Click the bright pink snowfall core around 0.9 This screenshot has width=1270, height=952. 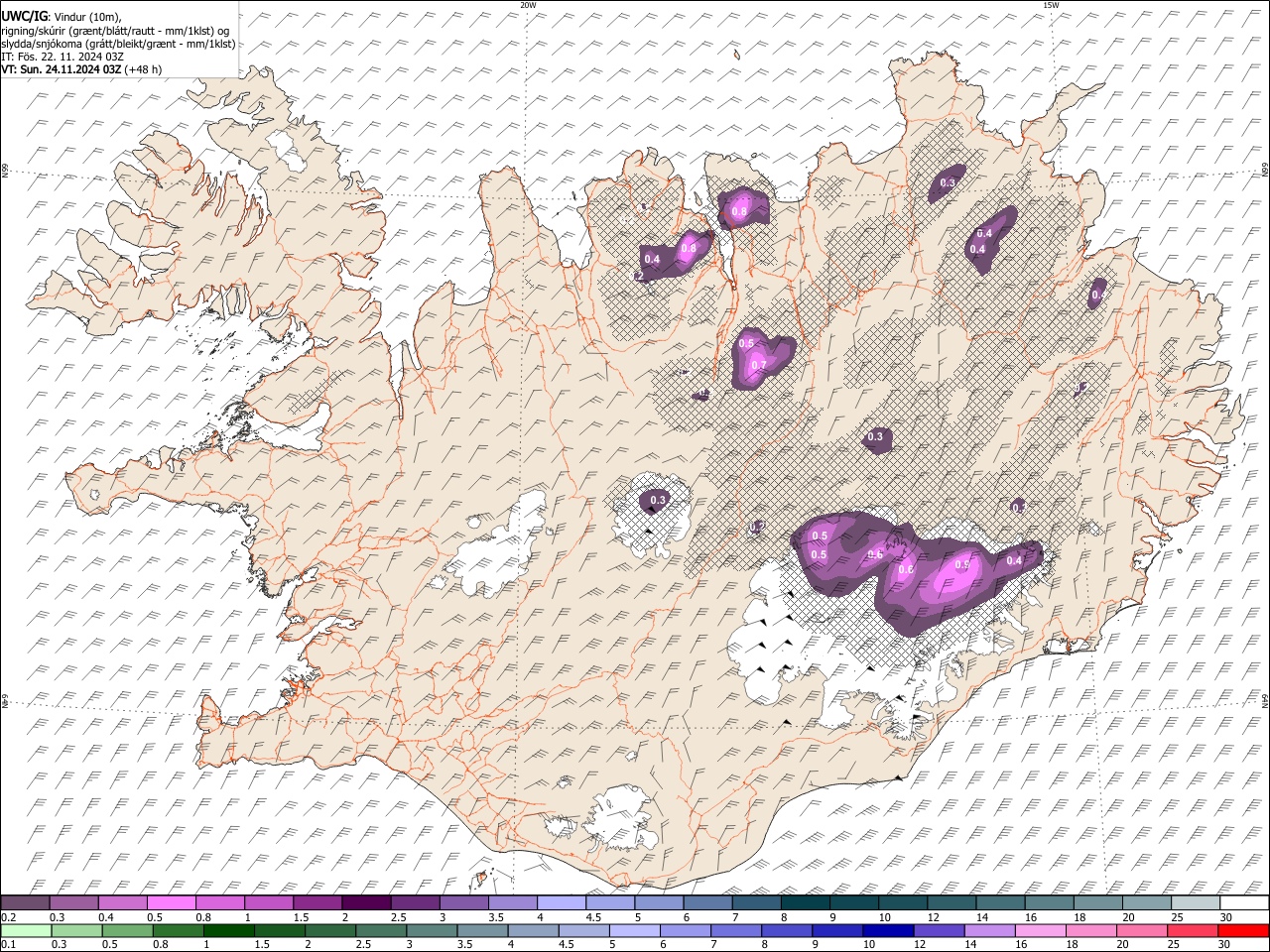(955, 573)
